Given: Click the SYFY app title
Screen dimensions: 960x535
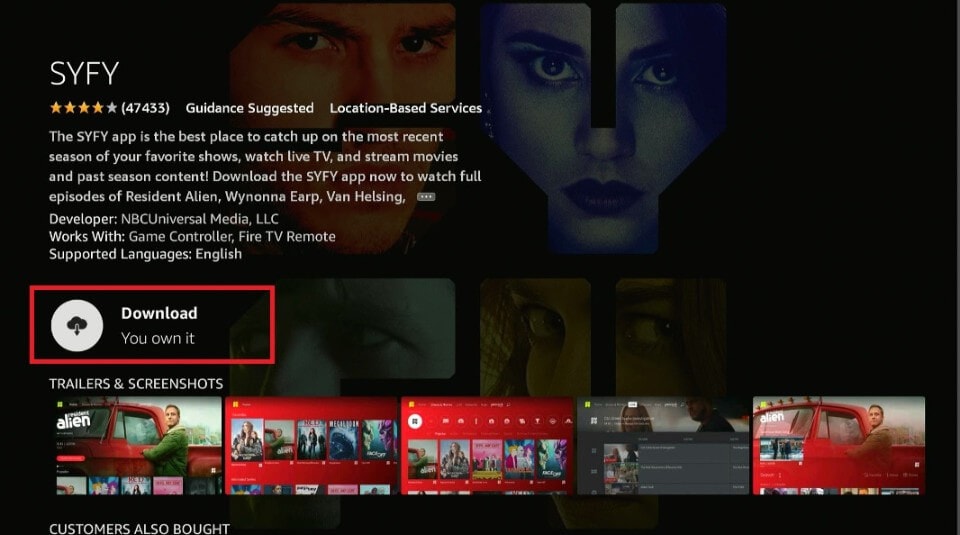Looking at the screenshot, I should (x=84, y=74).
